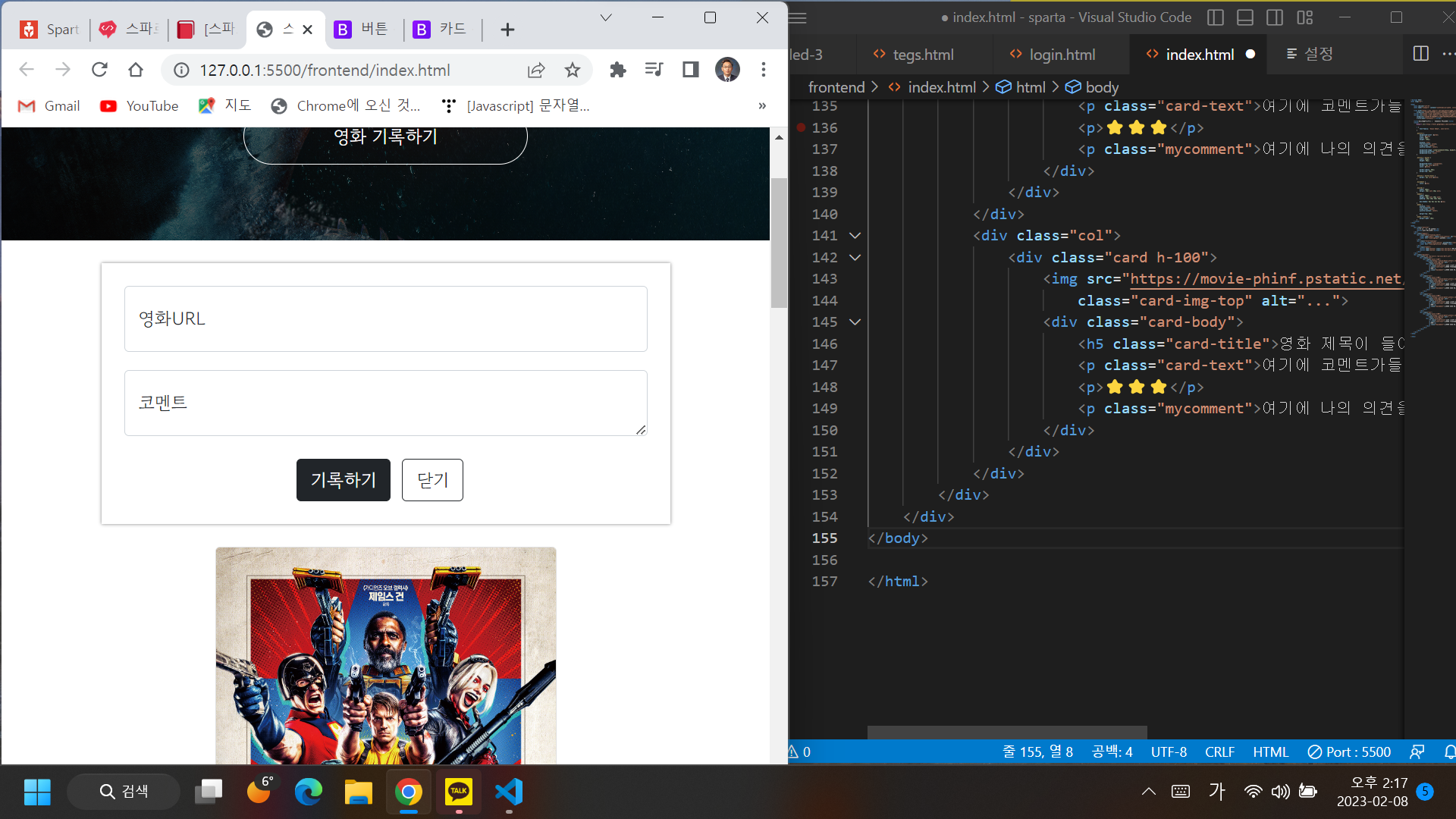Select frontend in the breadcrumb
This screenshot has width=1456, height=819.
click(836, 87)
